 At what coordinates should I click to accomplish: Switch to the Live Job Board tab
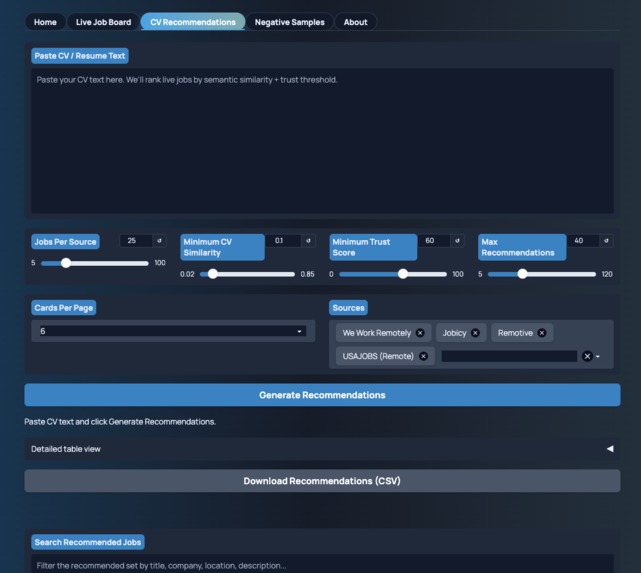click(103, 22)
